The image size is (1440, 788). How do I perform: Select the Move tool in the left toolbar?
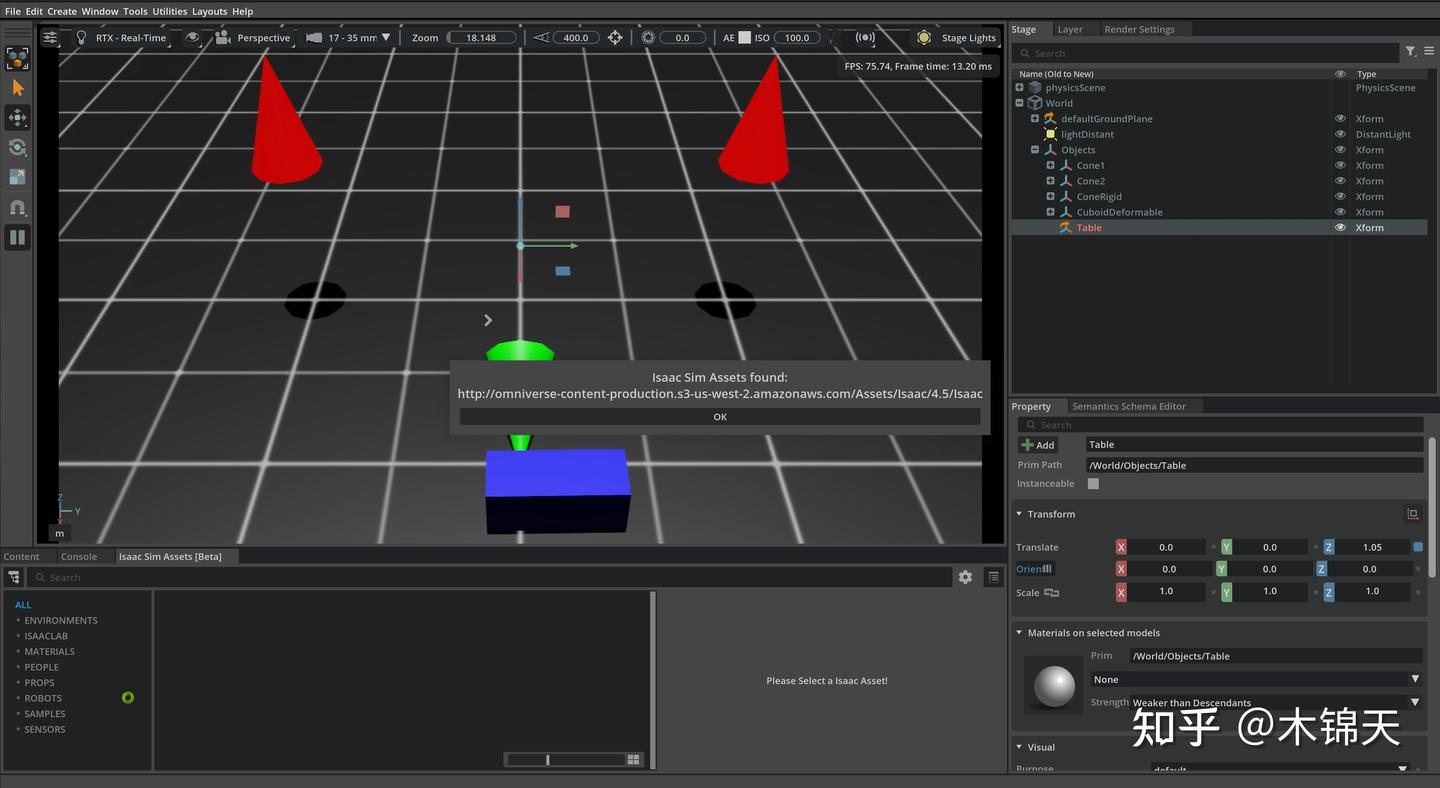17,117
